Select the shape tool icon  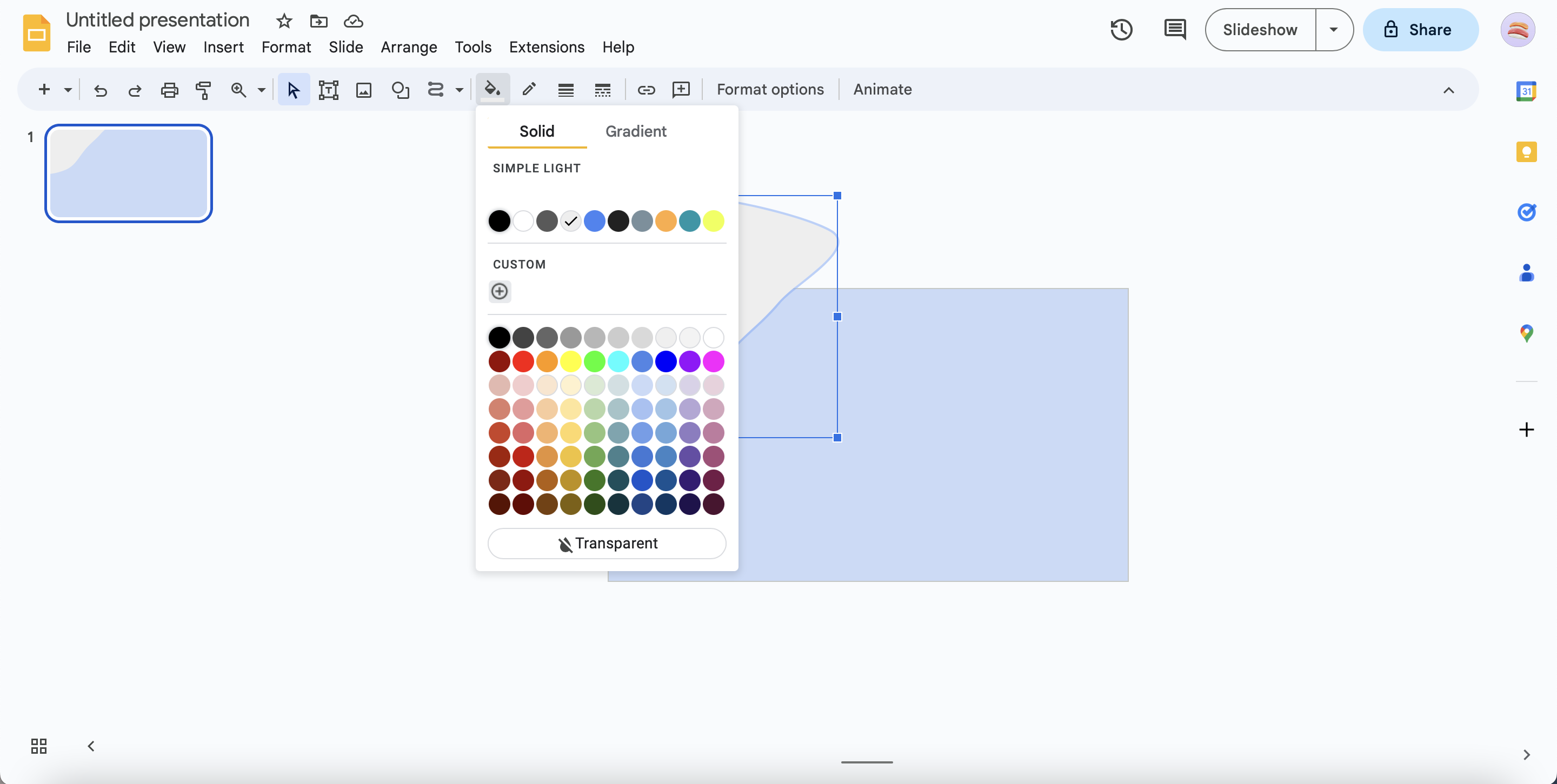[398, 90]
